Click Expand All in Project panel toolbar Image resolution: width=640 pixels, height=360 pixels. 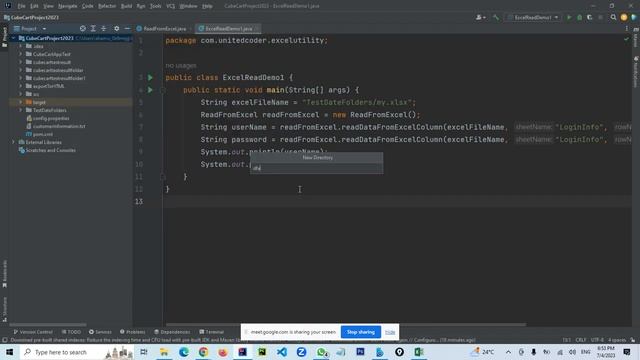(93, 29)
